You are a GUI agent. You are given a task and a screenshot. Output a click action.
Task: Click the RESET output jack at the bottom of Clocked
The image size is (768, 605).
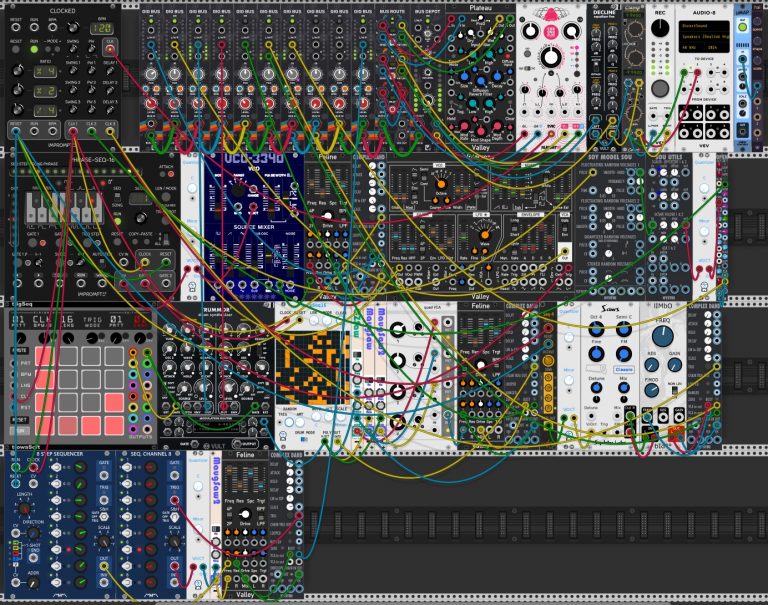pos(16,131)
